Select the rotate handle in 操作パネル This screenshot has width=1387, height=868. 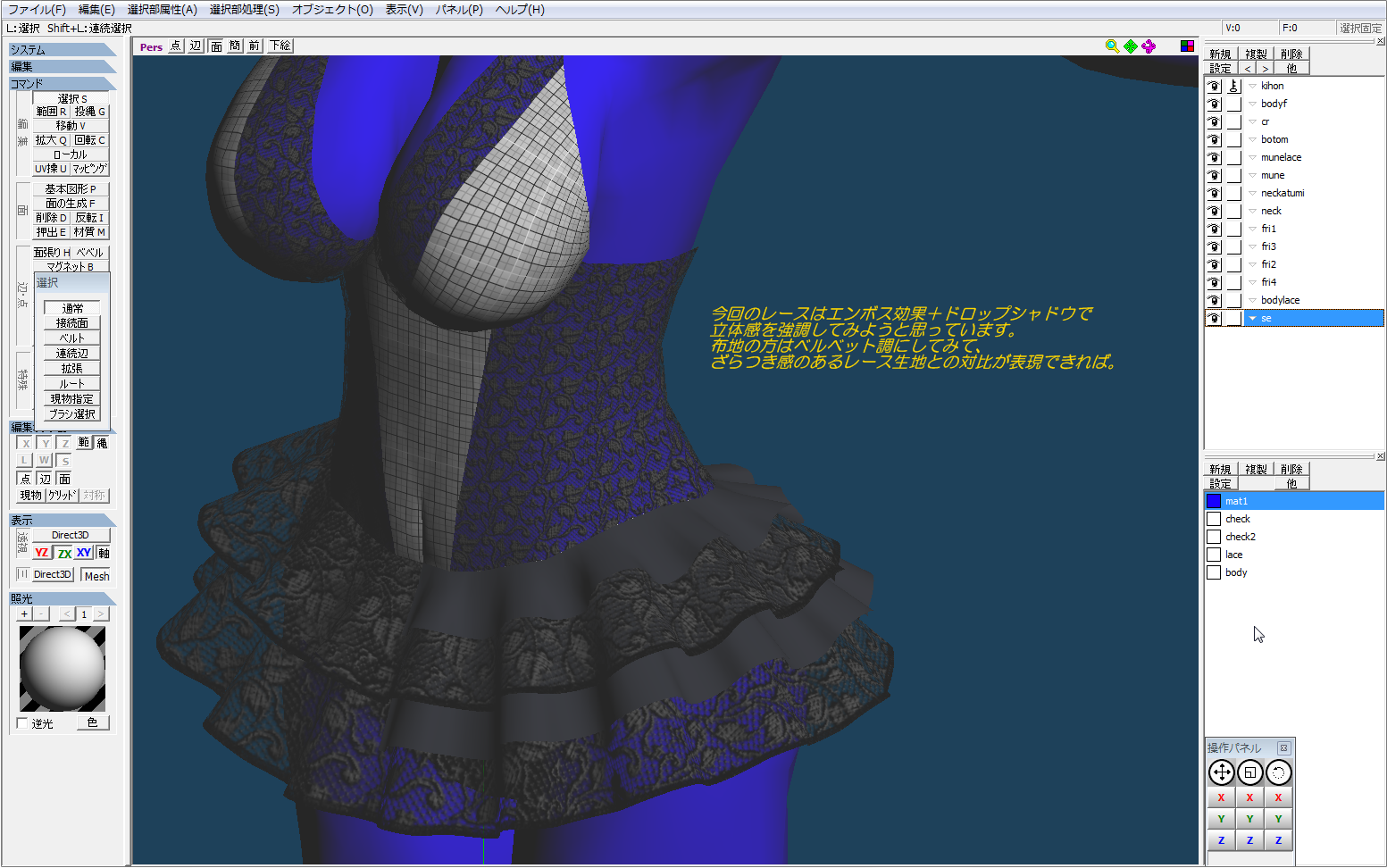1278,772
